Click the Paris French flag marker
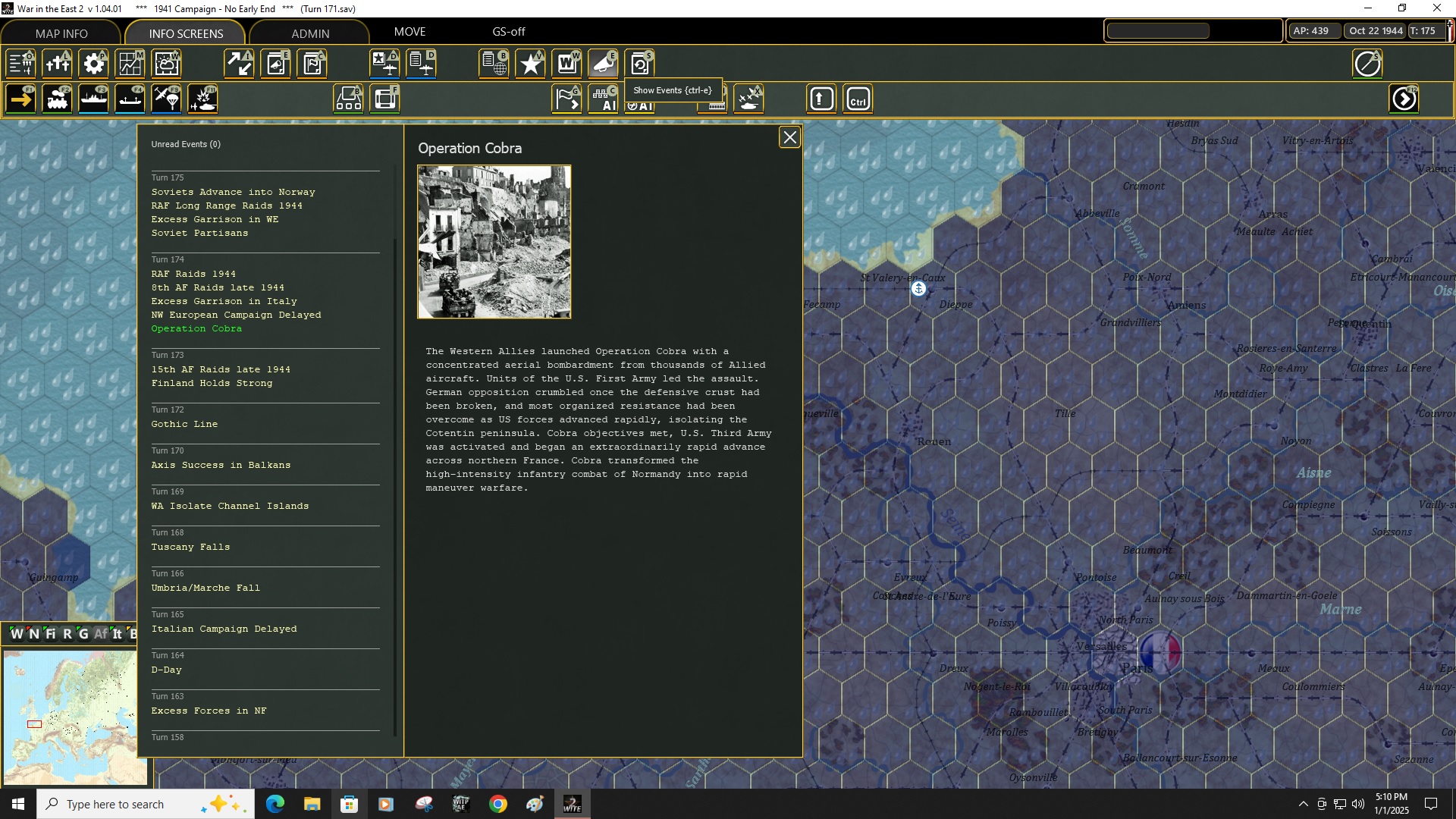1456x819 pixels. coord(1160,652)
